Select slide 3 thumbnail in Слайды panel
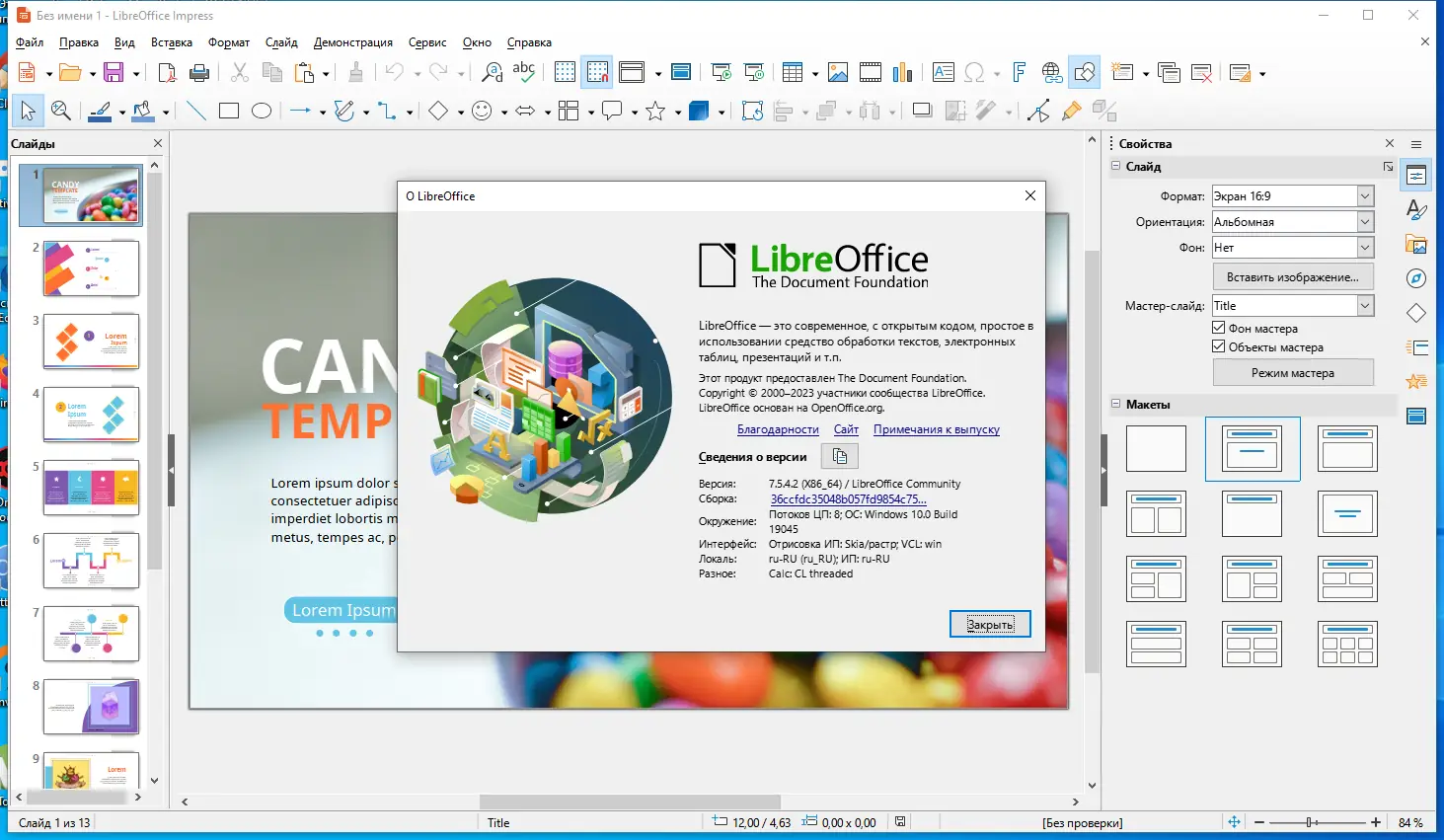The height and width of the screenshot is (840, 1444). tap(91, 342)
